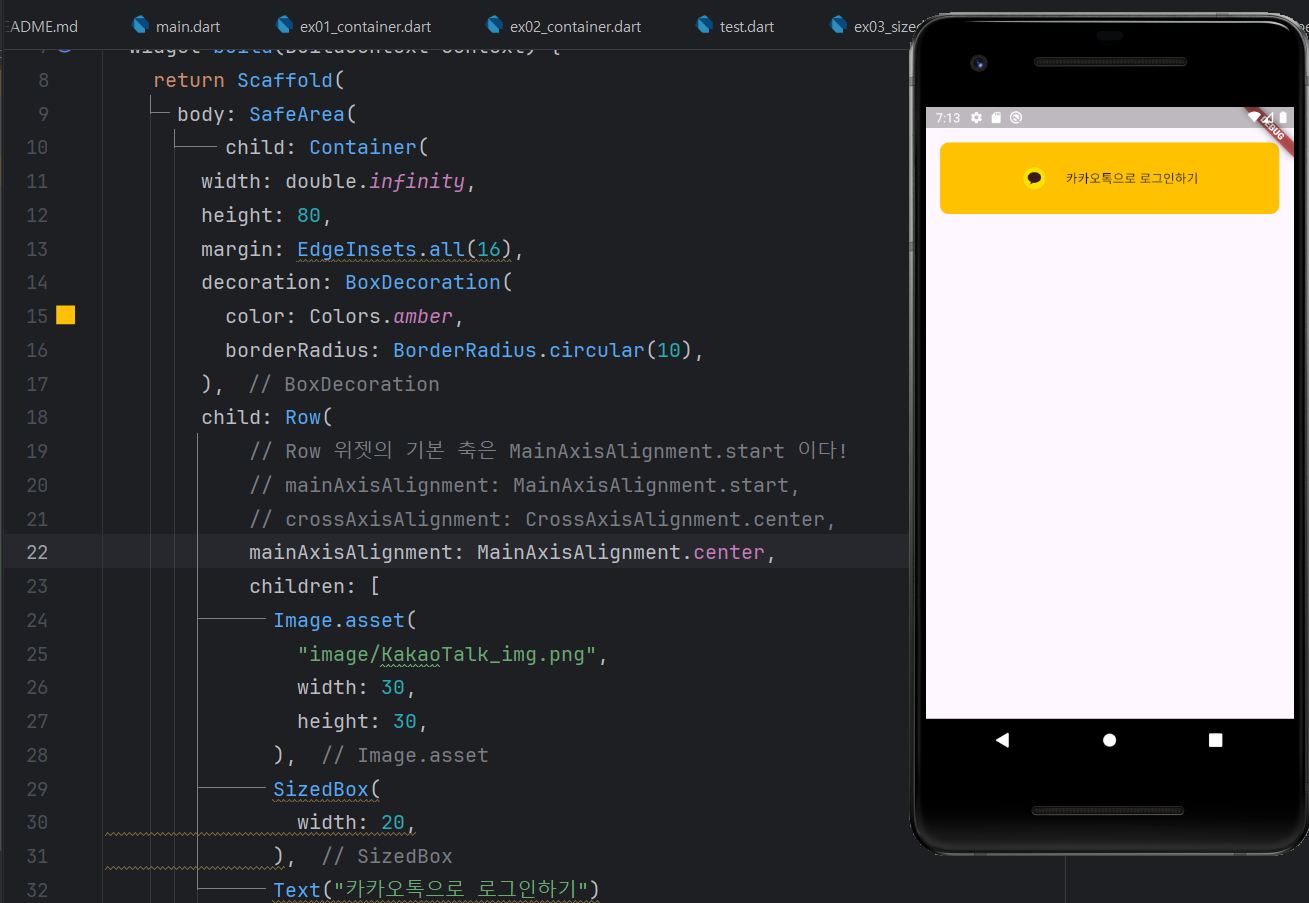
Task: Click the Text widget on line 32
Action: tap(297, 889)
